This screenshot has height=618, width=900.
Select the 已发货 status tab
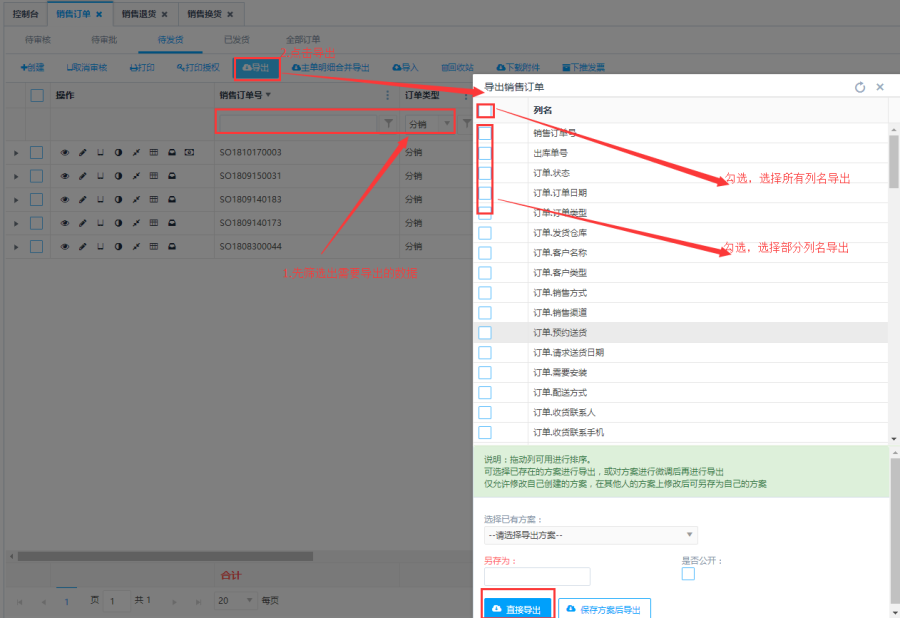(x=237, y=39)
